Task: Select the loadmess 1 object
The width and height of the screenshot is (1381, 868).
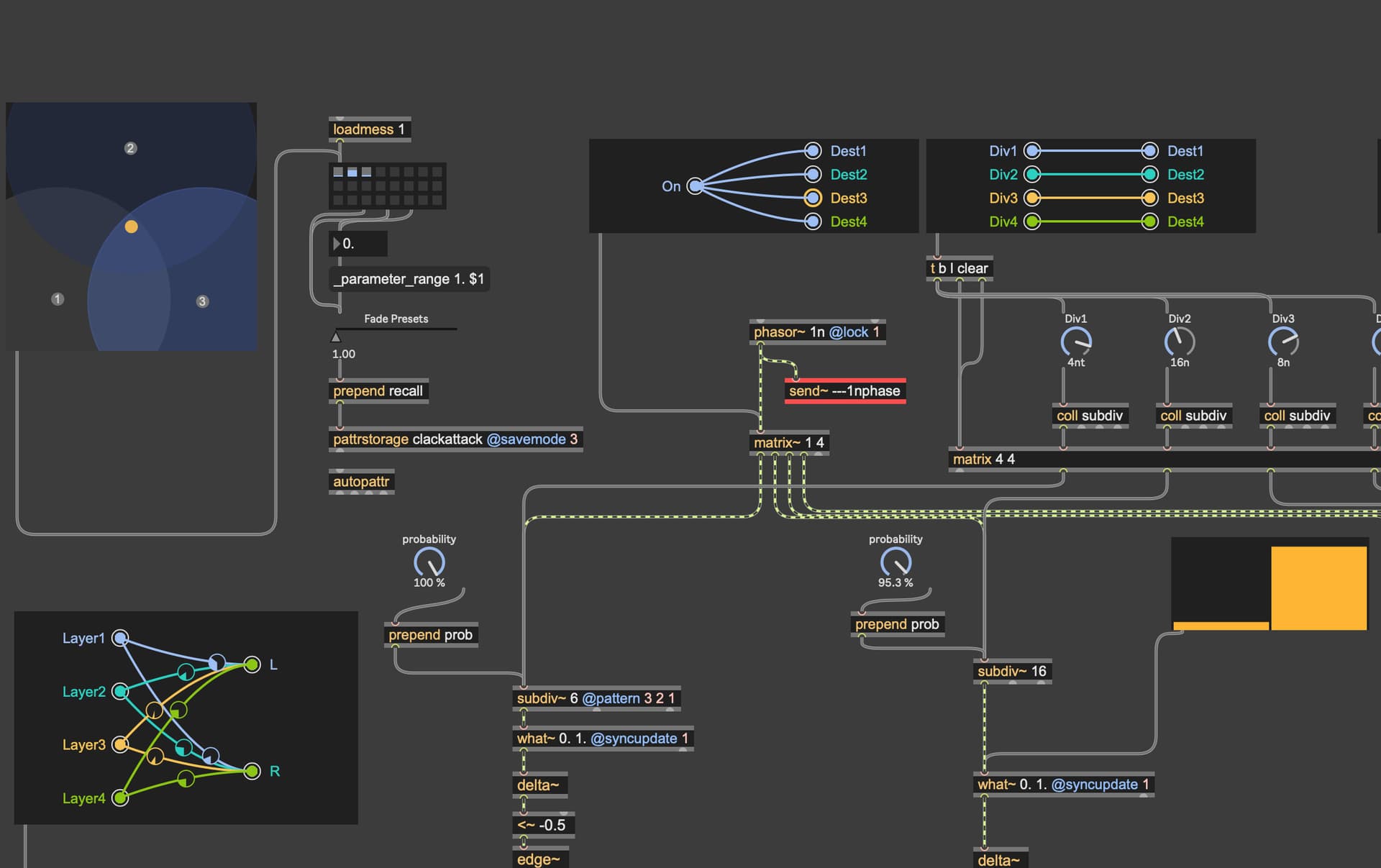Action: point(370,129)
